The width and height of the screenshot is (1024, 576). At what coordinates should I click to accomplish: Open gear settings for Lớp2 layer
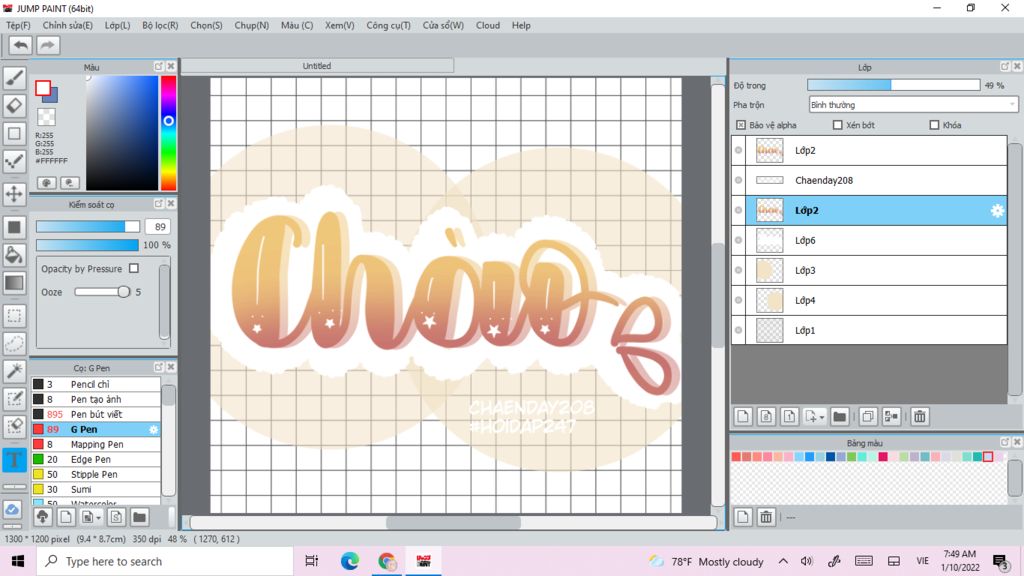(x=997, y=210)
